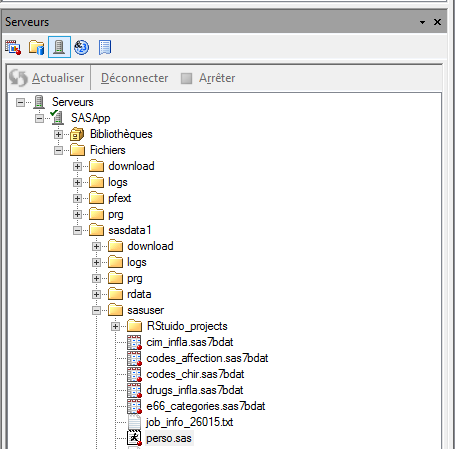Viewport: 455px width, 449px height.
Task: Select job_info_26015.txt file
Action: 189,422
